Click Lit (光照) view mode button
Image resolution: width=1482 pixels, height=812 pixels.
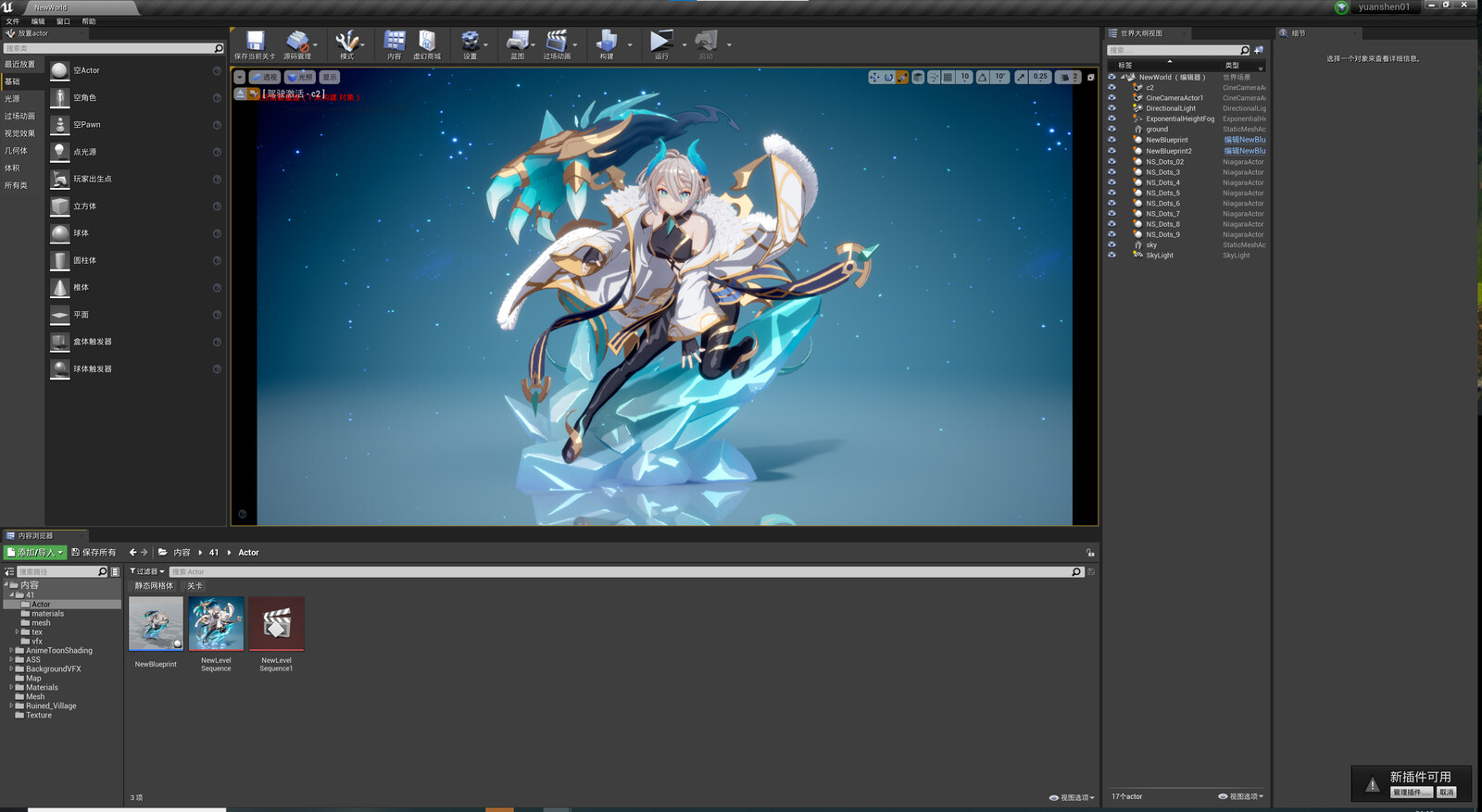click(300, 77)
